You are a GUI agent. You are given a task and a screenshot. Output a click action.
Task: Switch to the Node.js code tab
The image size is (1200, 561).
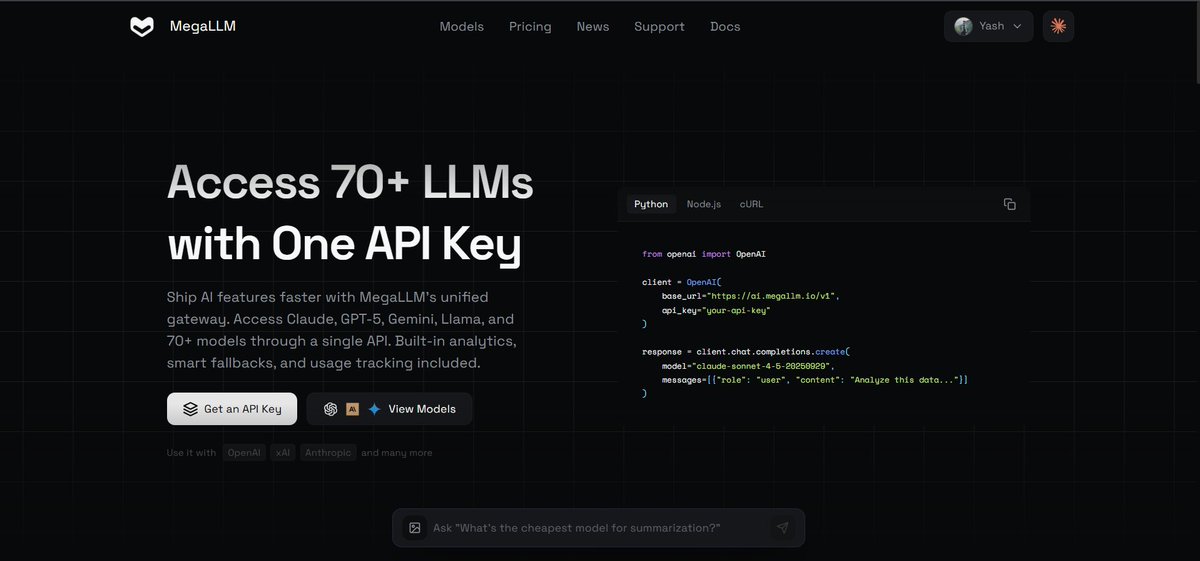(x=704, y=204)
